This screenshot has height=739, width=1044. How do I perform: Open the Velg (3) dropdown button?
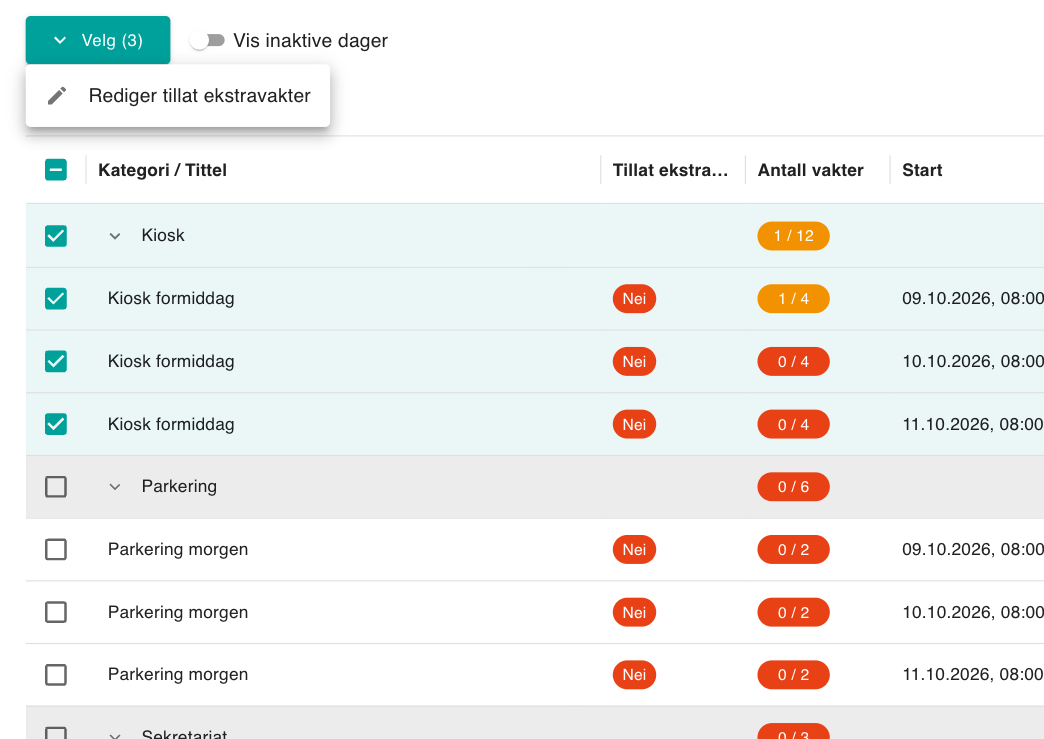pos(98,40)
